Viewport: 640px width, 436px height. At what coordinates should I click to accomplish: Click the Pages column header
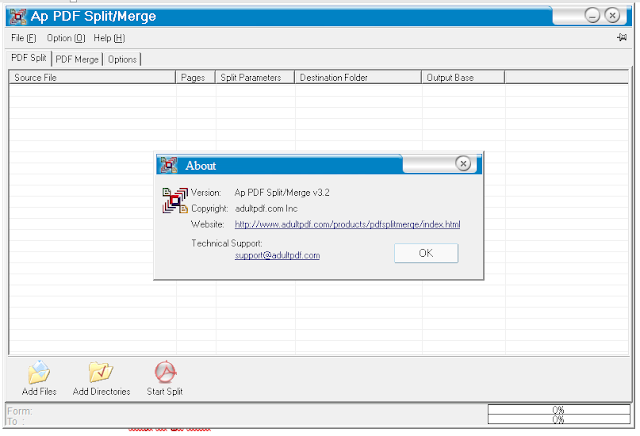196,77
